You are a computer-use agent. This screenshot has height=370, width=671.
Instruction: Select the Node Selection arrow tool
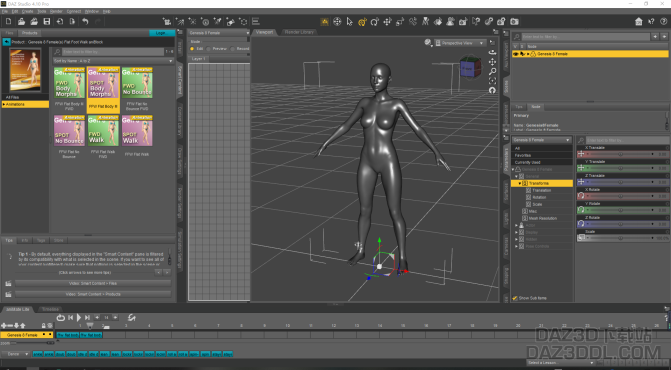point(350,21)
